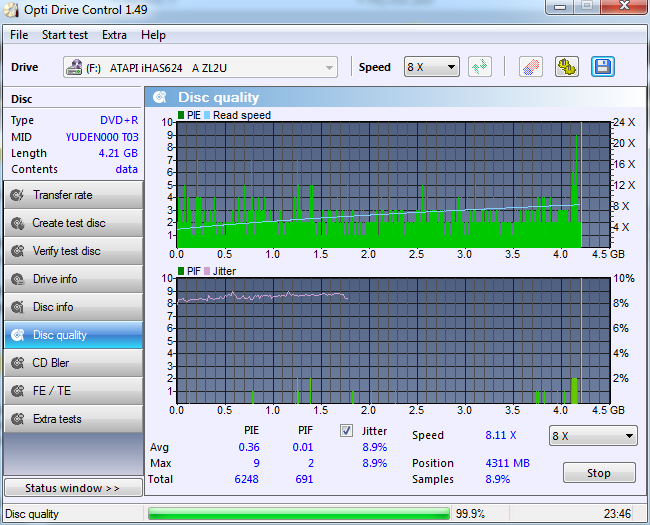
Task: Expand the Status window
Action: point(73,488)
